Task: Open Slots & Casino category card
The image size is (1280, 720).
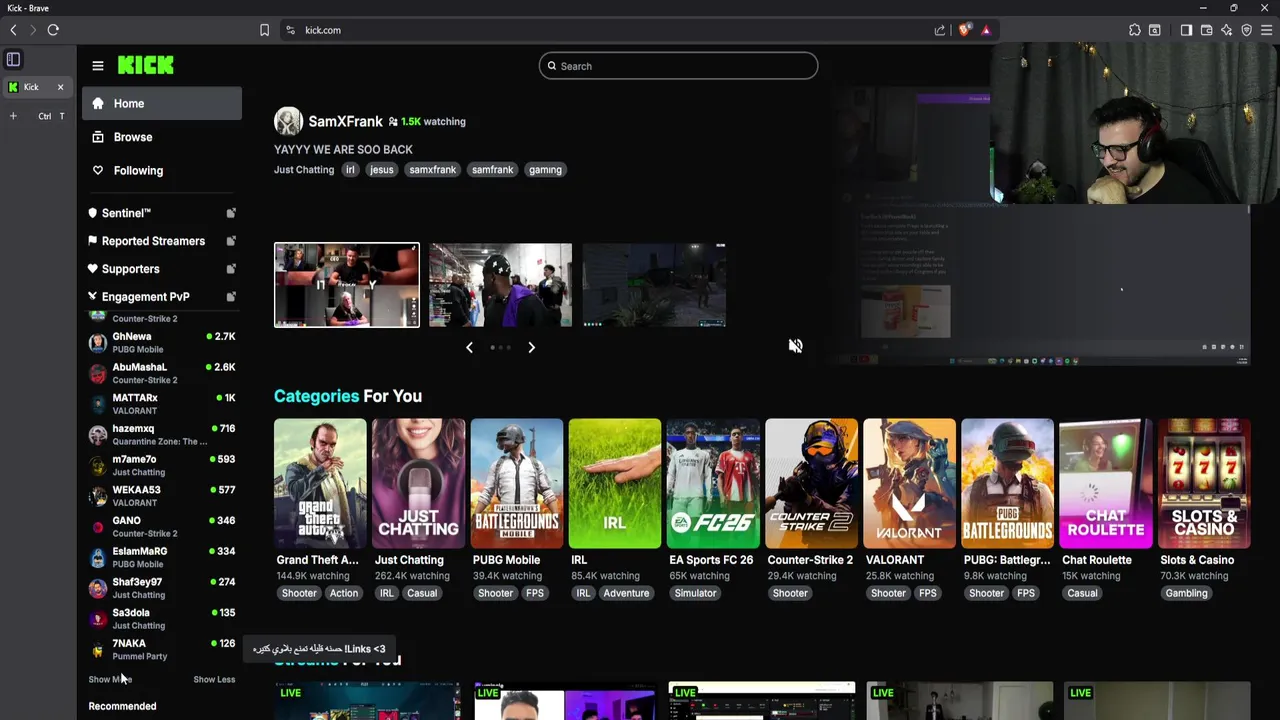Action: pos(1204,484)
